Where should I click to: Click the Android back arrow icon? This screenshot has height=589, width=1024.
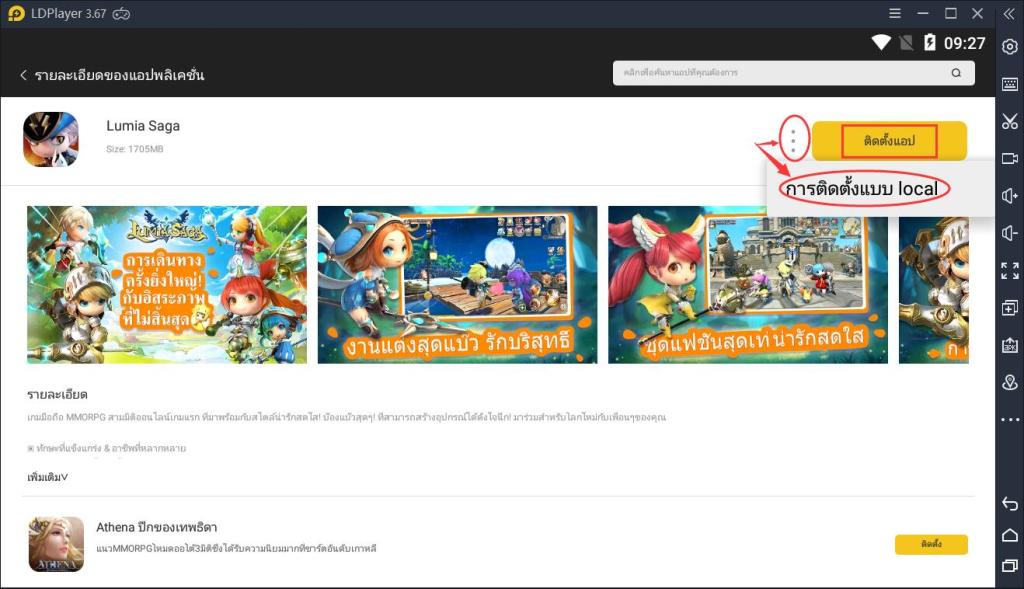[x=1010, y=503]
